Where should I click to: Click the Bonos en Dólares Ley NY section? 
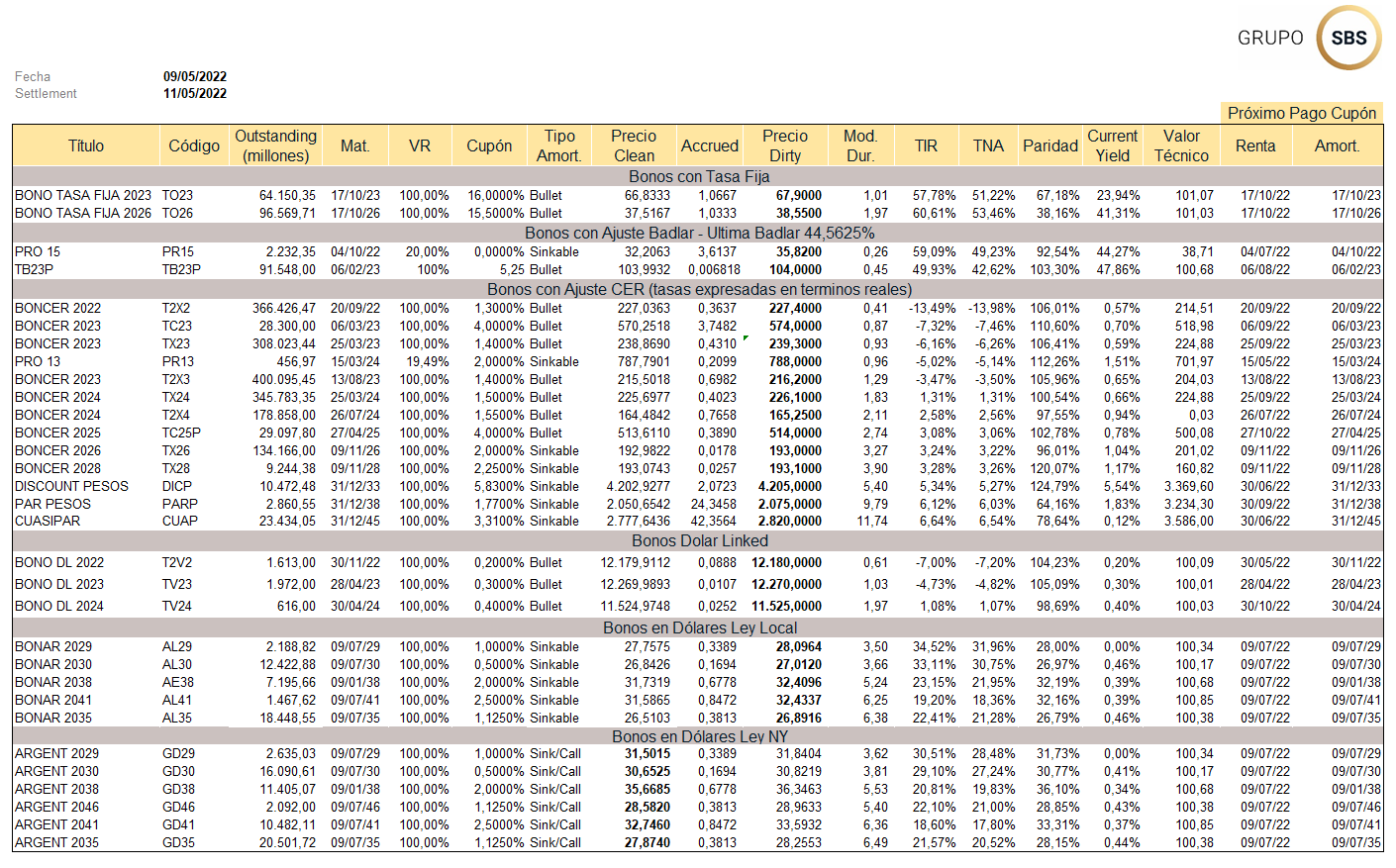[x=698, y=736]
